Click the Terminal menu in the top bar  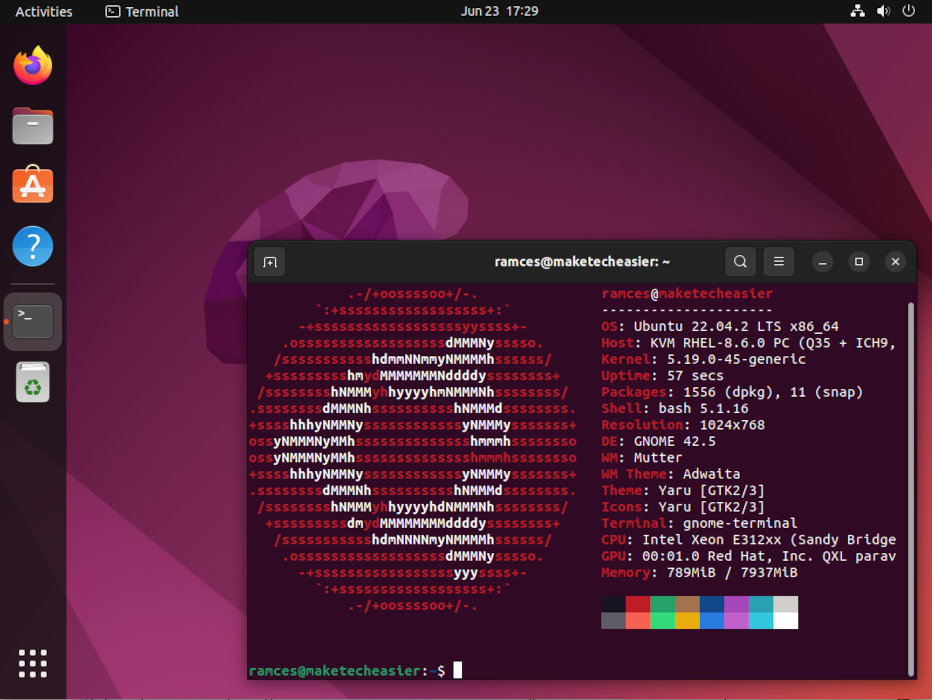(140, 11)
